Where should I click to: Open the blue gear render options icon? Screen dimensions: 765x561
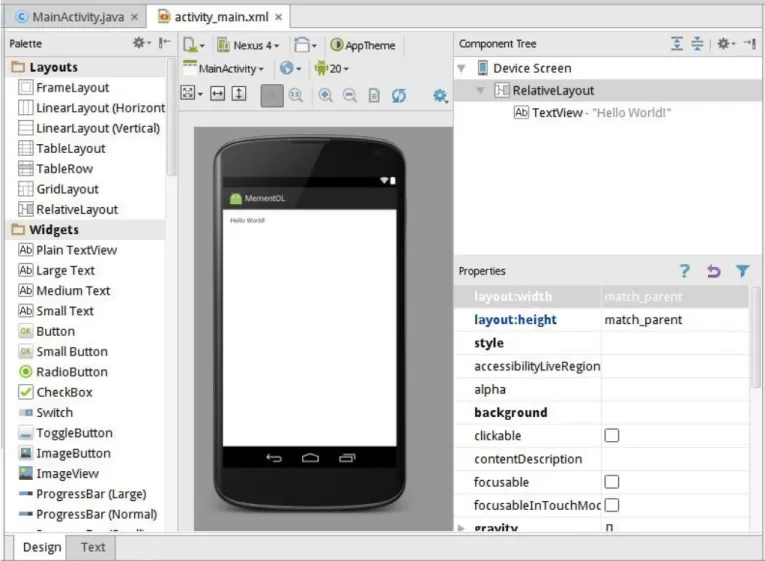point(440,95)
